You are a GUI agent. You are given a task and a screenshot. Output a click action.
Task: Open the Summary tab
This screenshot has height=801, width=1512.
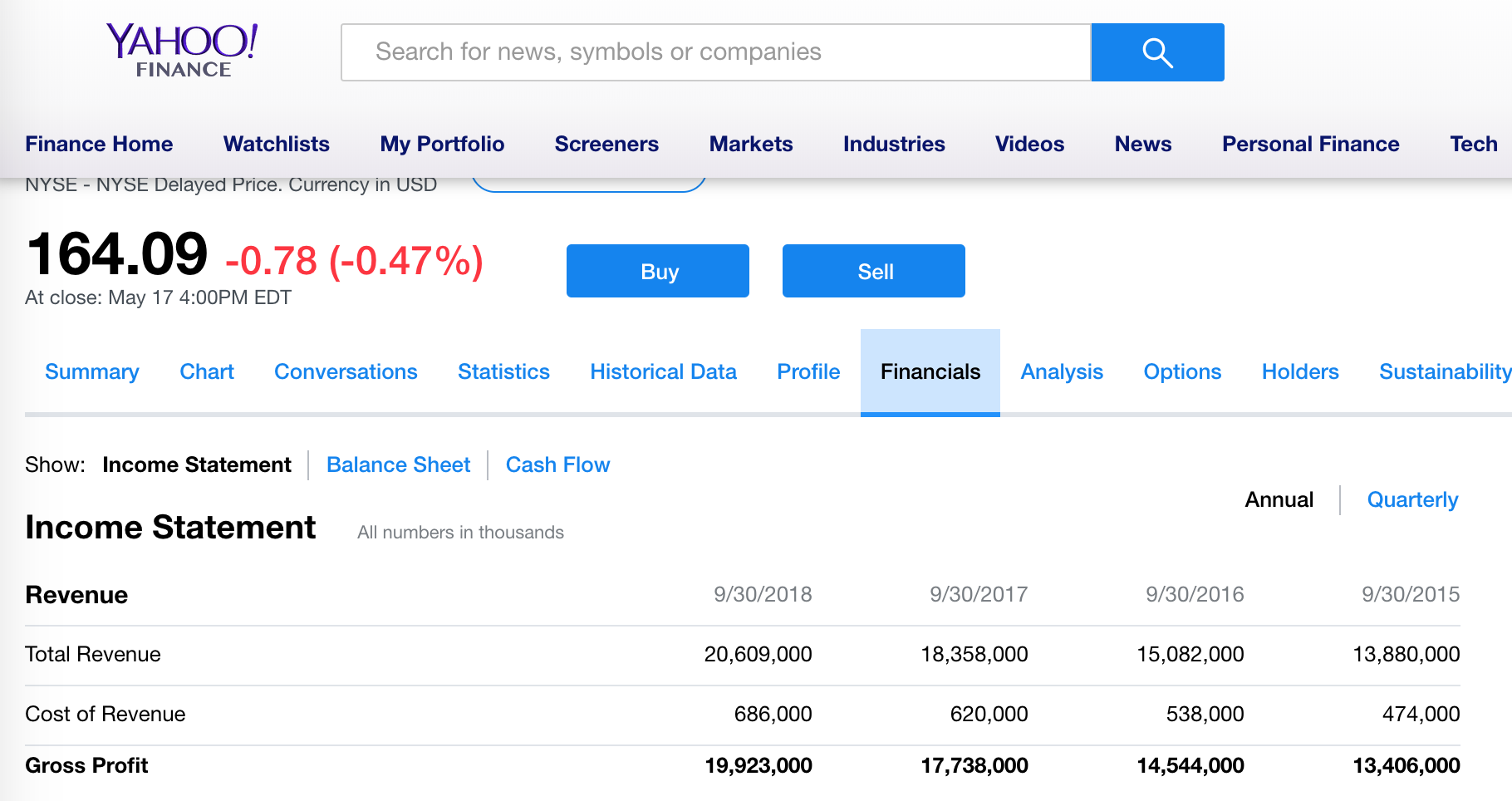[x=92, y=371]
